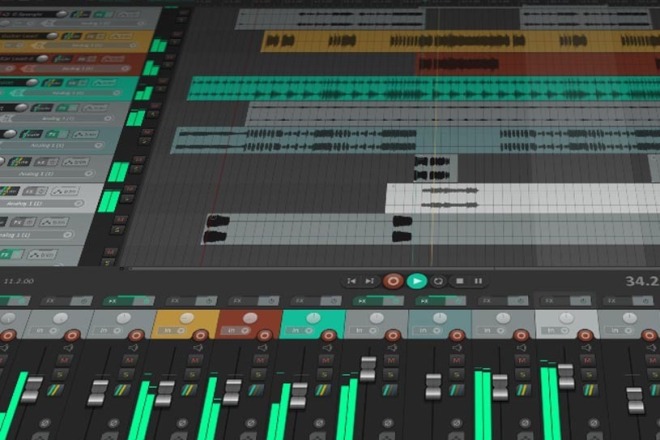Toggle record monitoring speaker on red strip
The height and width of the screenshot is (440, 660).
(262, 348)
